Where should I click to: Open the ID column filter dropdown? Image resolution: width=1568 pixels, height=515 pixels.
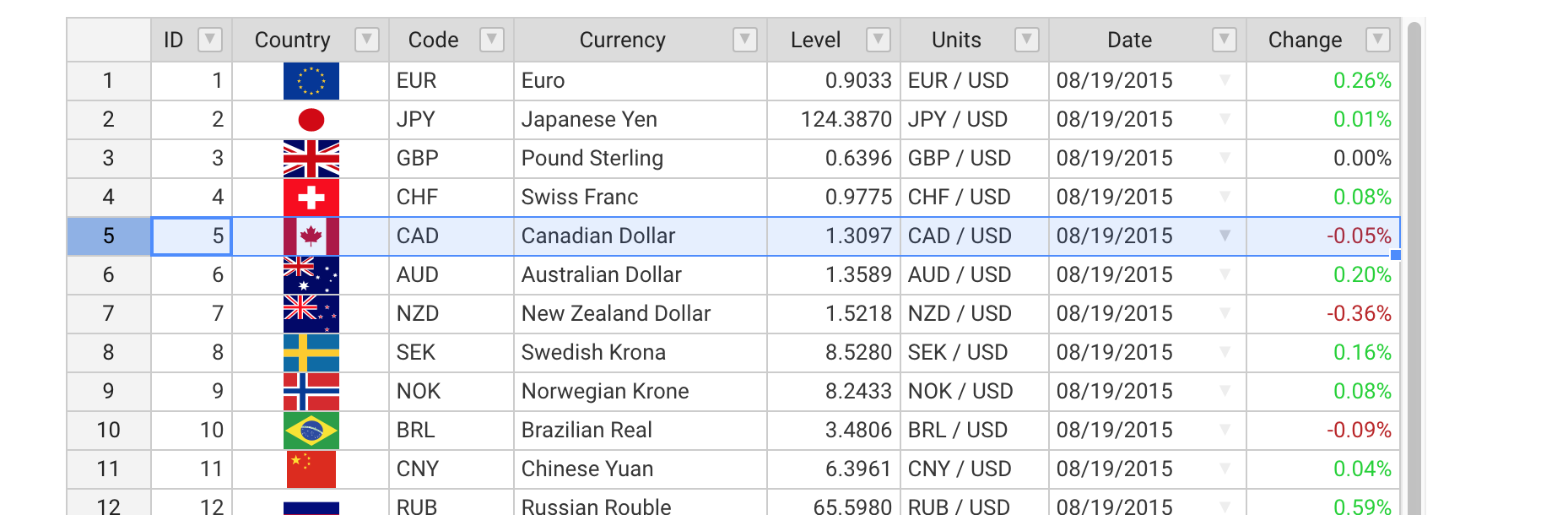click(x=209, y=40)
